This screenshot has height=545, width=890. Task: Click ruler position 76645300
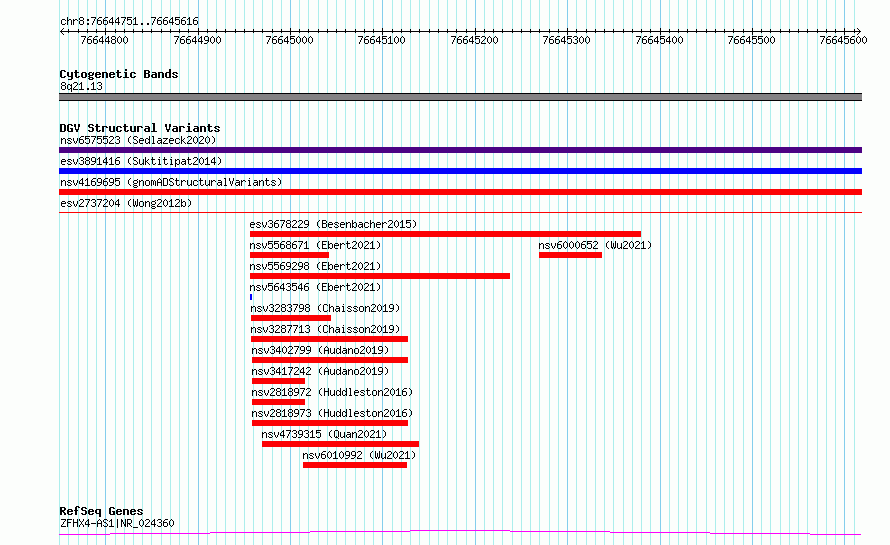(x=566, y=40)
